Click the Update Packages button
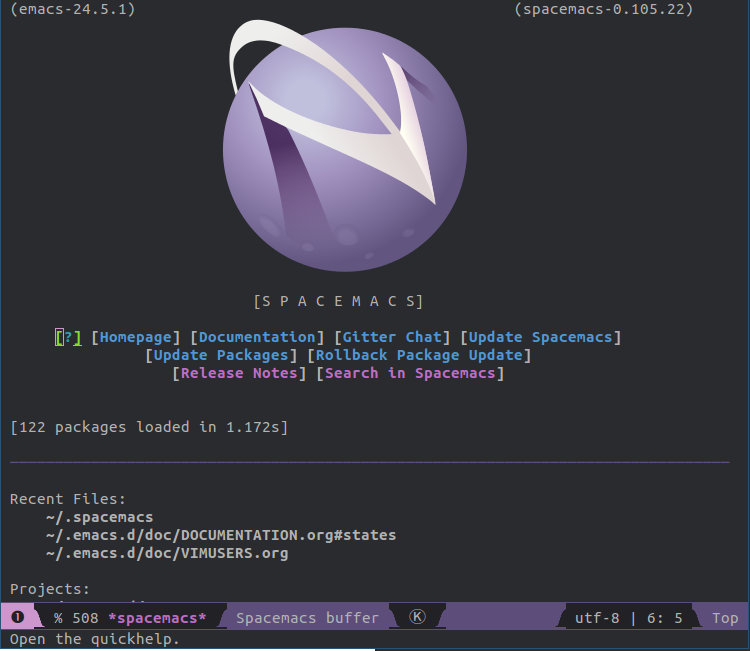The image size is (750, 651). pyautogui.click(x=221, y=356)
